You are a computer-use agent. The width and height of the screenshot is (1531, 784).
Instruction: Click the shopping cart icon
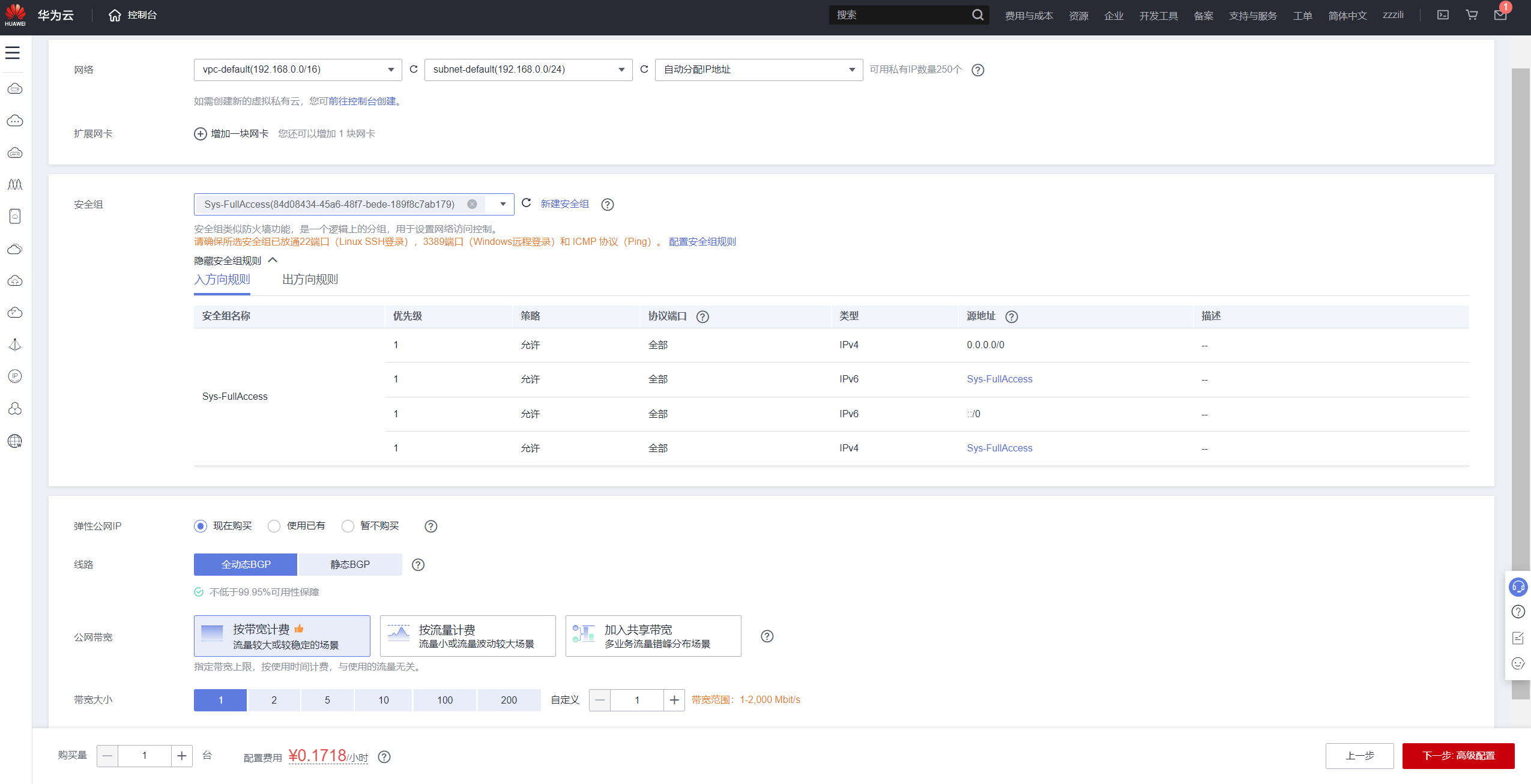pyautogui.click(x=1472, y=15)
